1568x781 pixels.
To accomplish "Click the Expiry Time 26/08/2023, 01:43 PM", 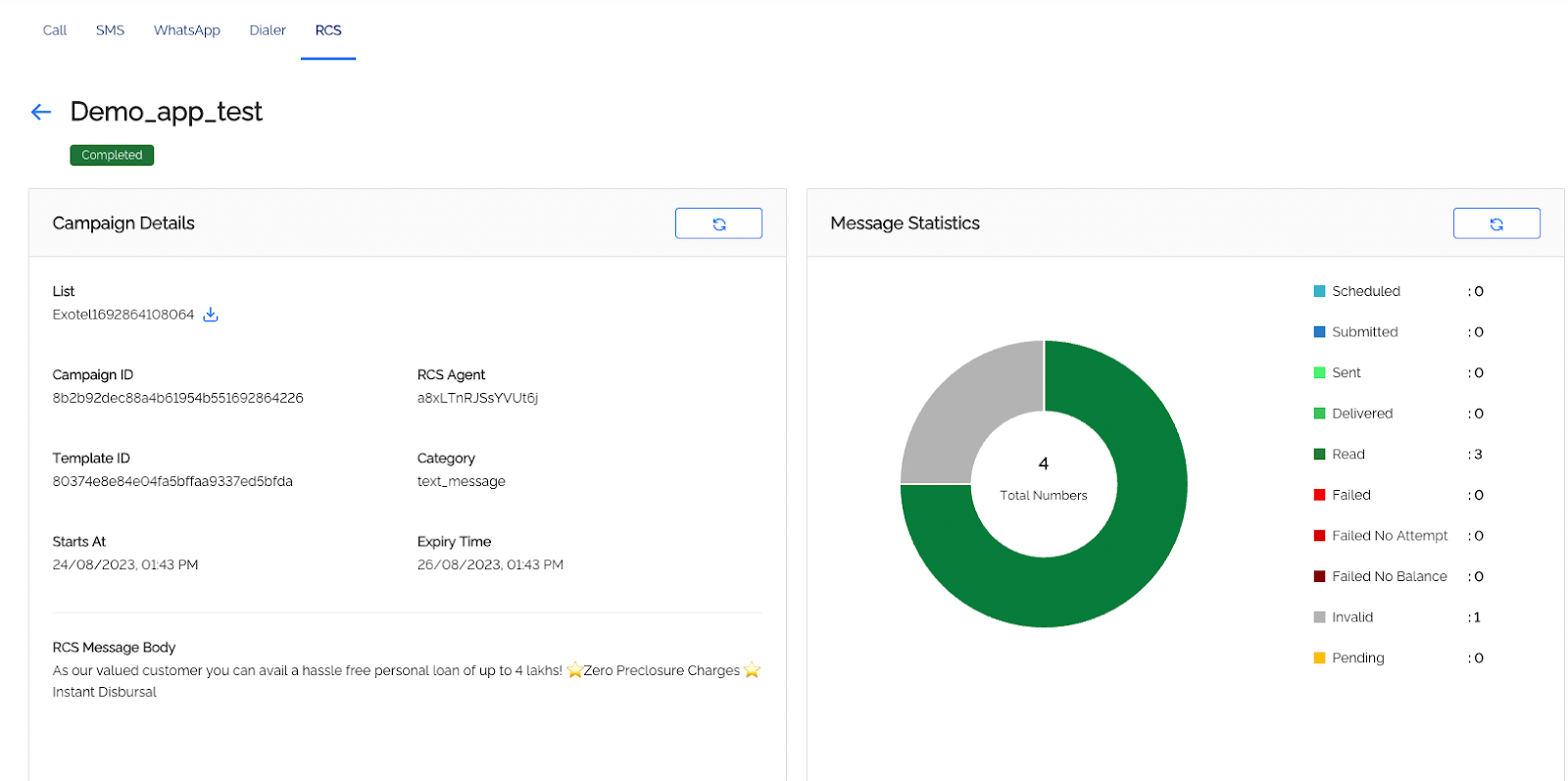I will (x=490, y=564).
